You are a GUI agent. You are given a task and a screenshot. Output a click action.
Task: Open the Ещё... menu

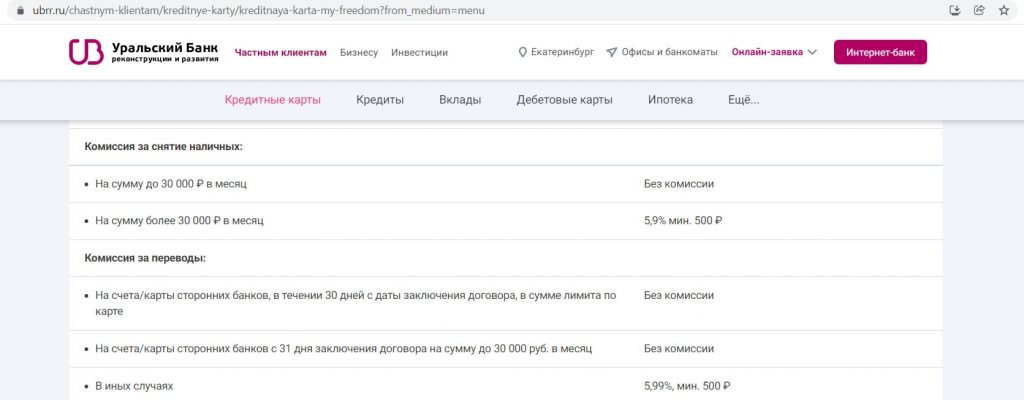click(743, 100)
